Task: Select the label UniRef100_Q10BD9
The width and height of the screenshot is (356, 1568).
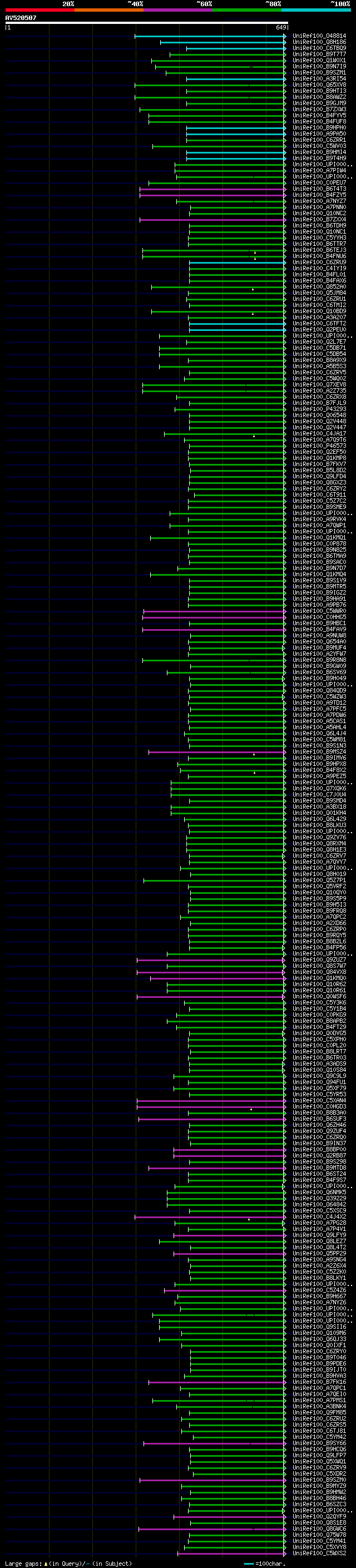Action: (x=319, y=311)
